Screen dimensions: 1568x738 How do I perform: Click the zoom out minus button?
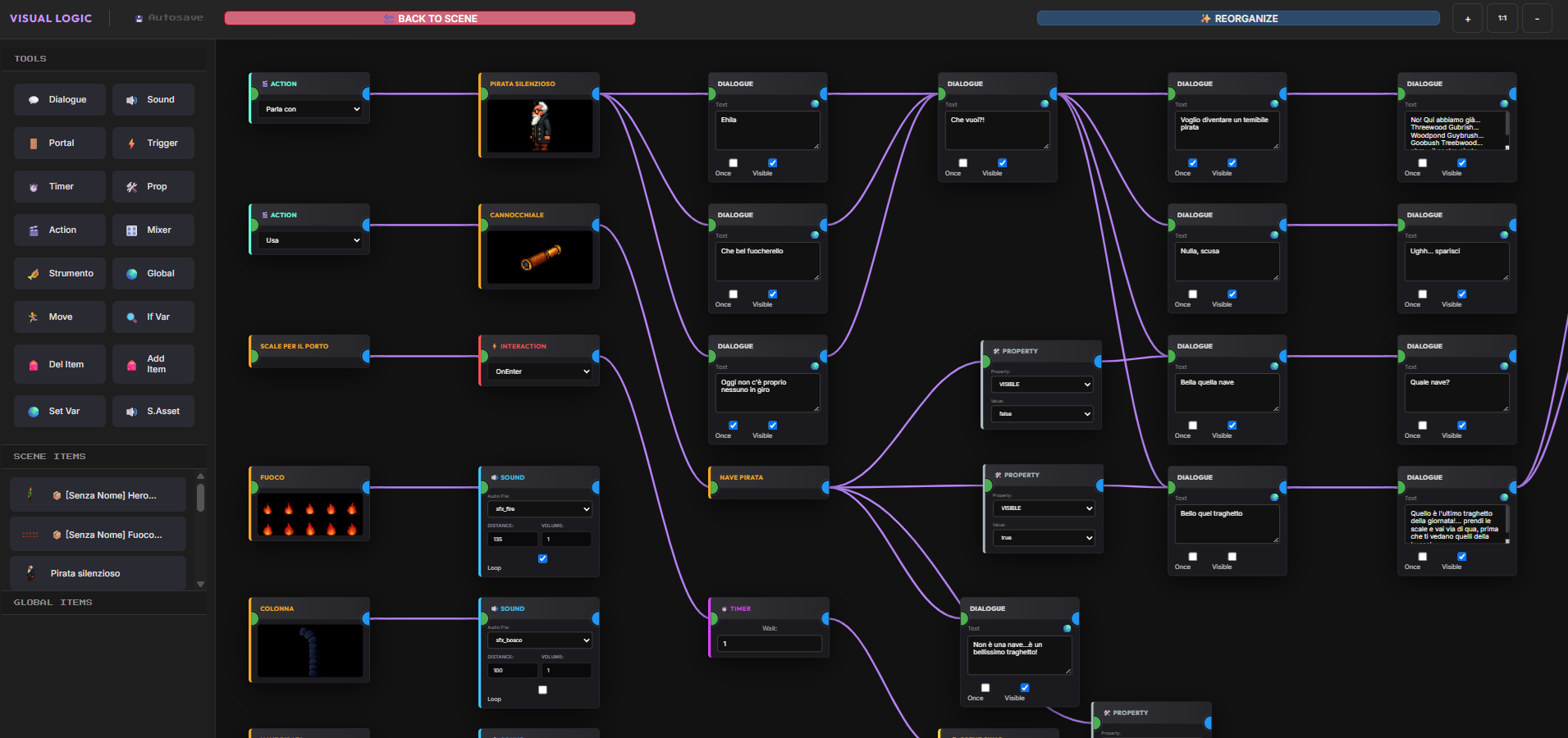coord(1538,18)
